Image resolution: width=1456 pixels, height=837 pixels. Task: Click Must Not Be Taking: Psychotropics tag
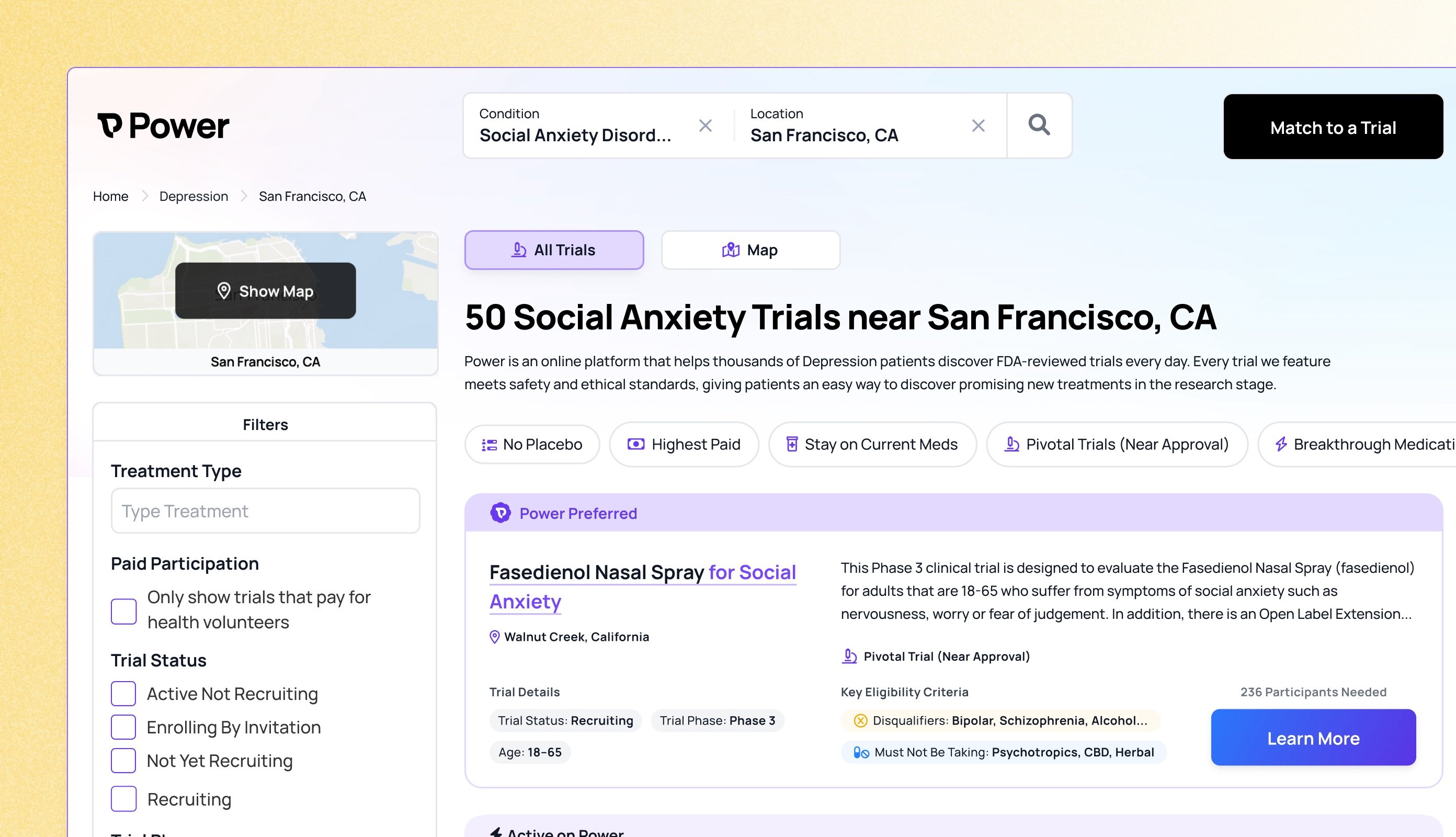[1003, 752]
